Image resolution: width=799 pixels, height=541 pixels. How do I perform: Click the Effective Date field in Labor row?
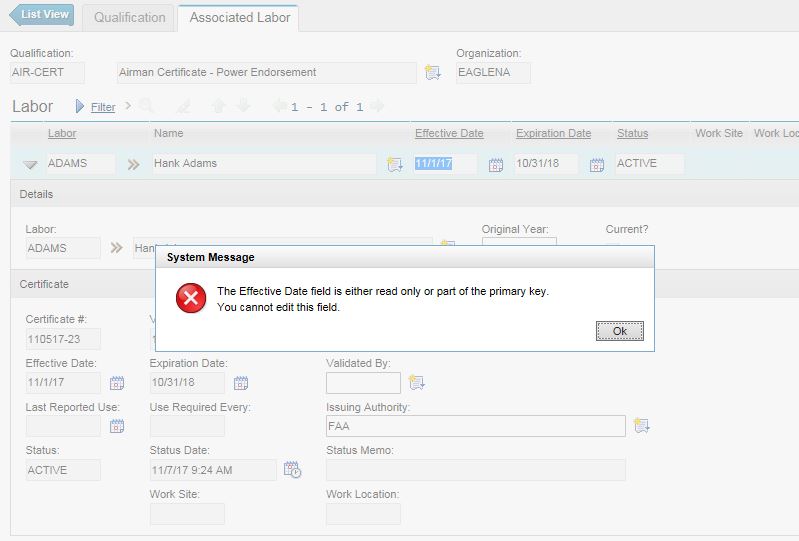pyautogui.click(x=445, y=164)
